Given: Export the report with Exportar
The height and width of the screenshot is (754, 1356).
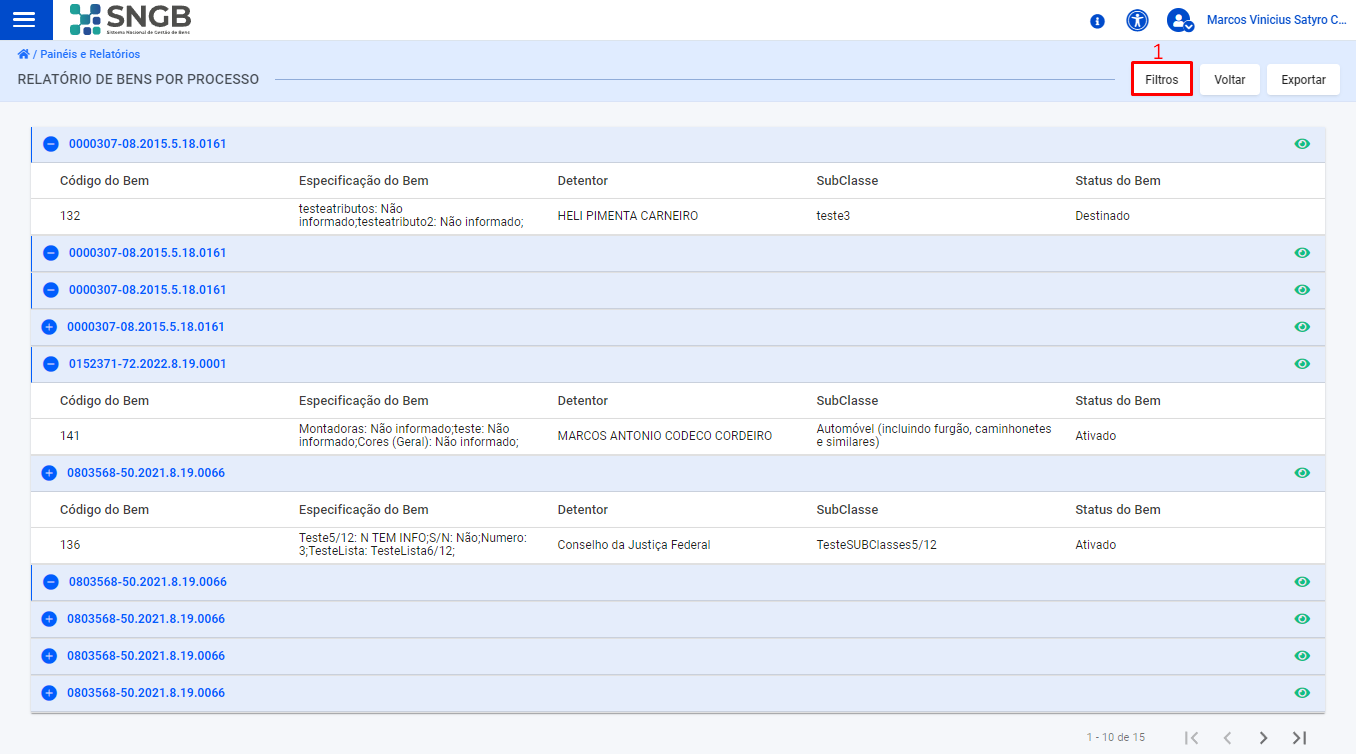Looking at the screenshot, I should tap(1303, 80).
